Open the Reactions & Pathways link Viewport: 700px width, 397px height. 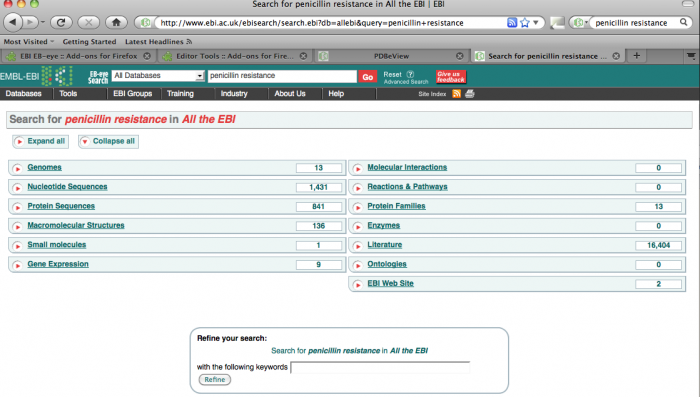407,187
